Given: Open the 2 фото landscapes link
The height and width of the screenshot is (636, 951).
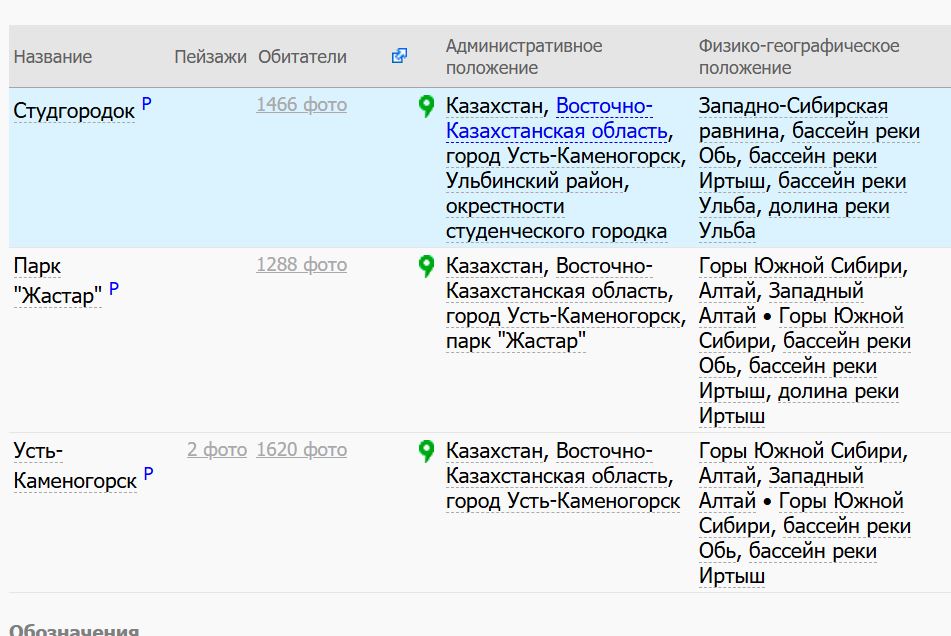Looking at the screenshot, I should [x=216, y=450].
